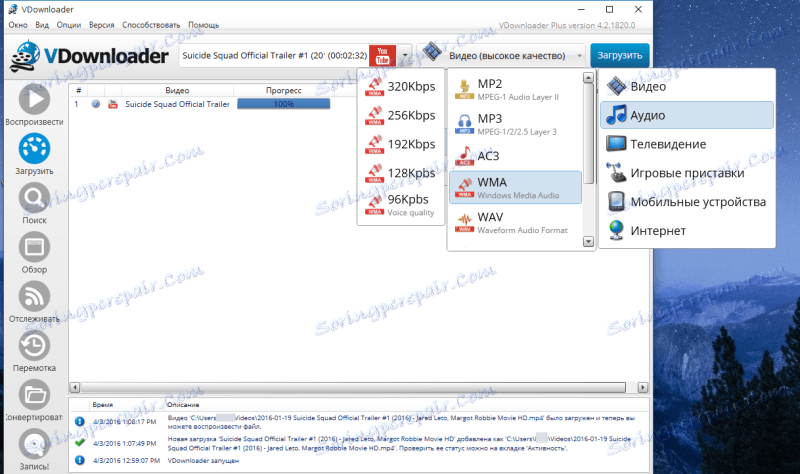Choose the AC3 audio format
The height and width of the screenshot is (474, 800).
tap(515, 156)
